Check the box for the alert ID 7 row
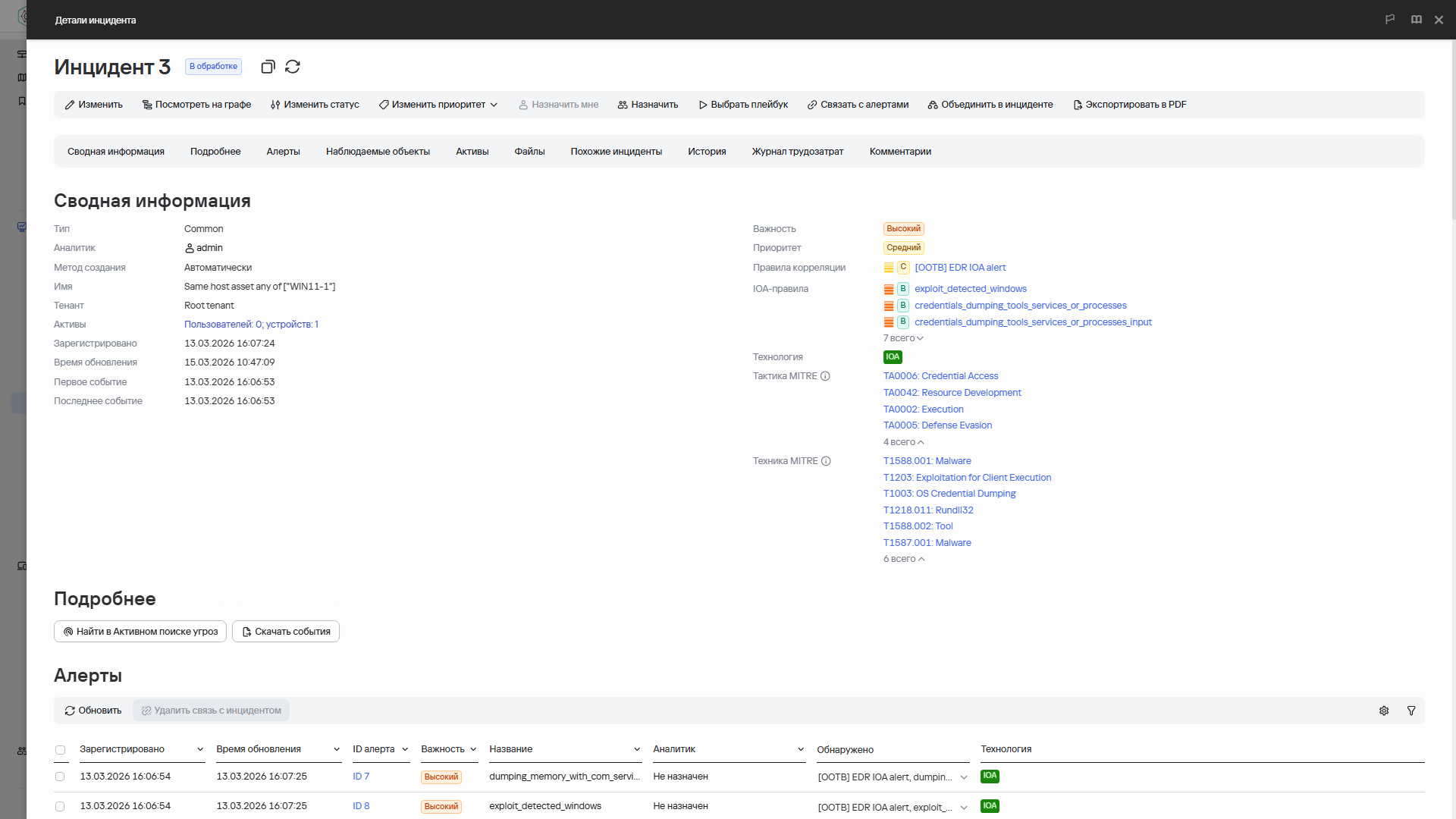The width and height of the screenshot is (1456, 819). point(60,777)
